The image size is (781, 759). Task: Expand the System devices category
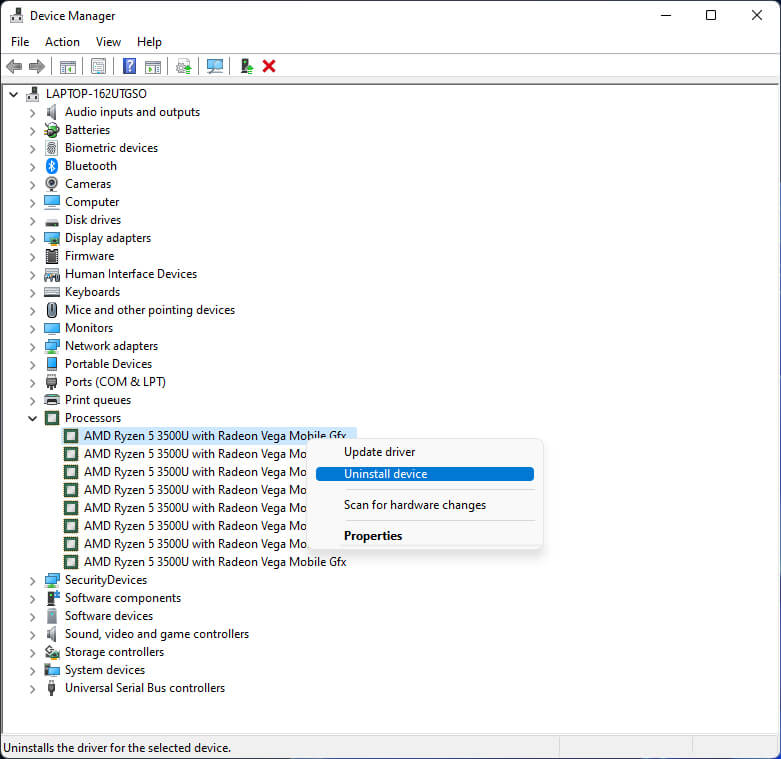[32, 670]
